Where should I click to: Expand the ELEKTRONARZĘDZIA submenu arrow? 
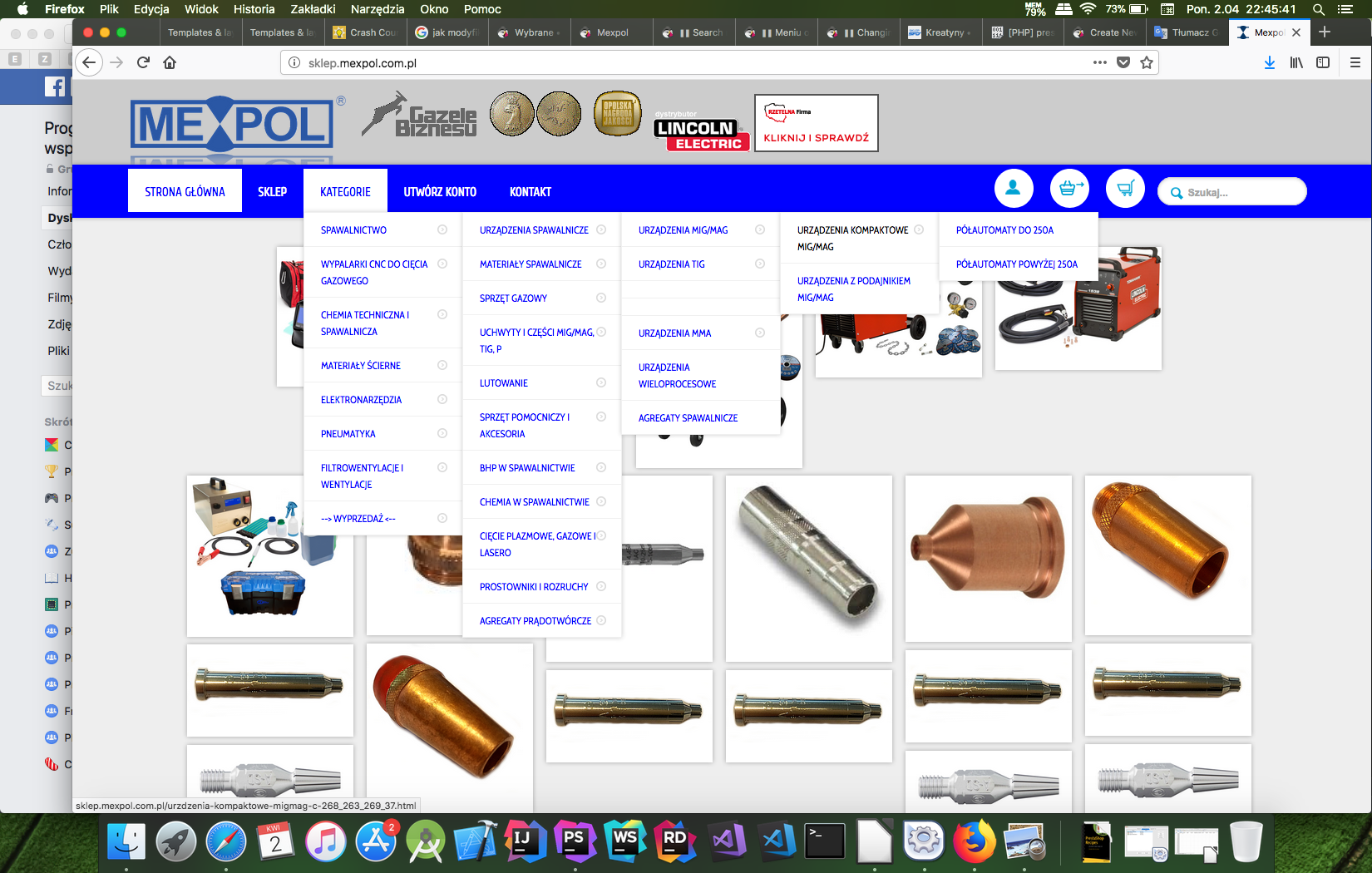[442, 399]
